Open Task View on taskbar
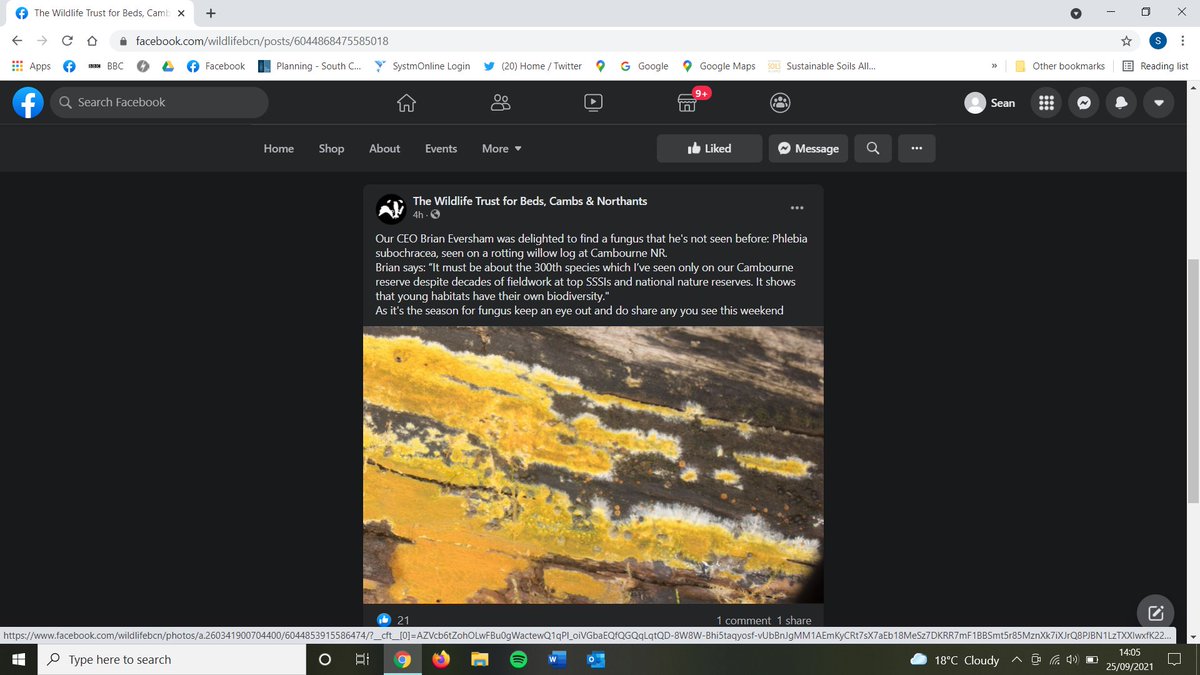1200x675 pixels. pos(361,659)
